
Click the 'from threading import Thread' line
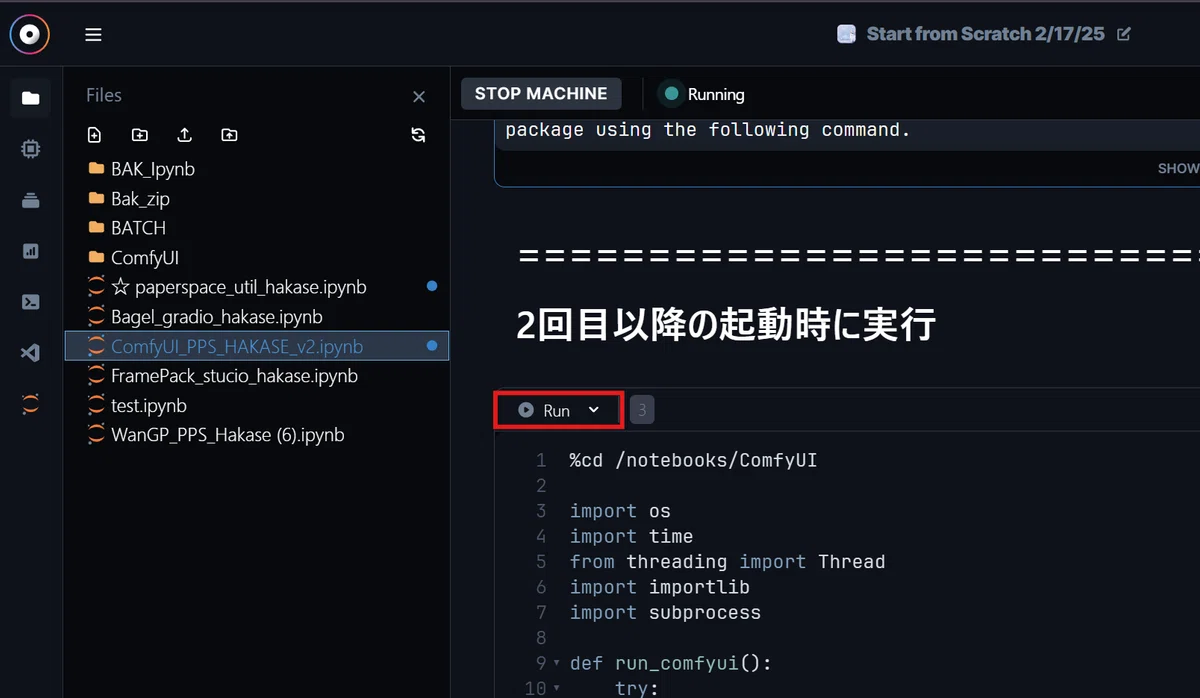(x=727, y=562)
